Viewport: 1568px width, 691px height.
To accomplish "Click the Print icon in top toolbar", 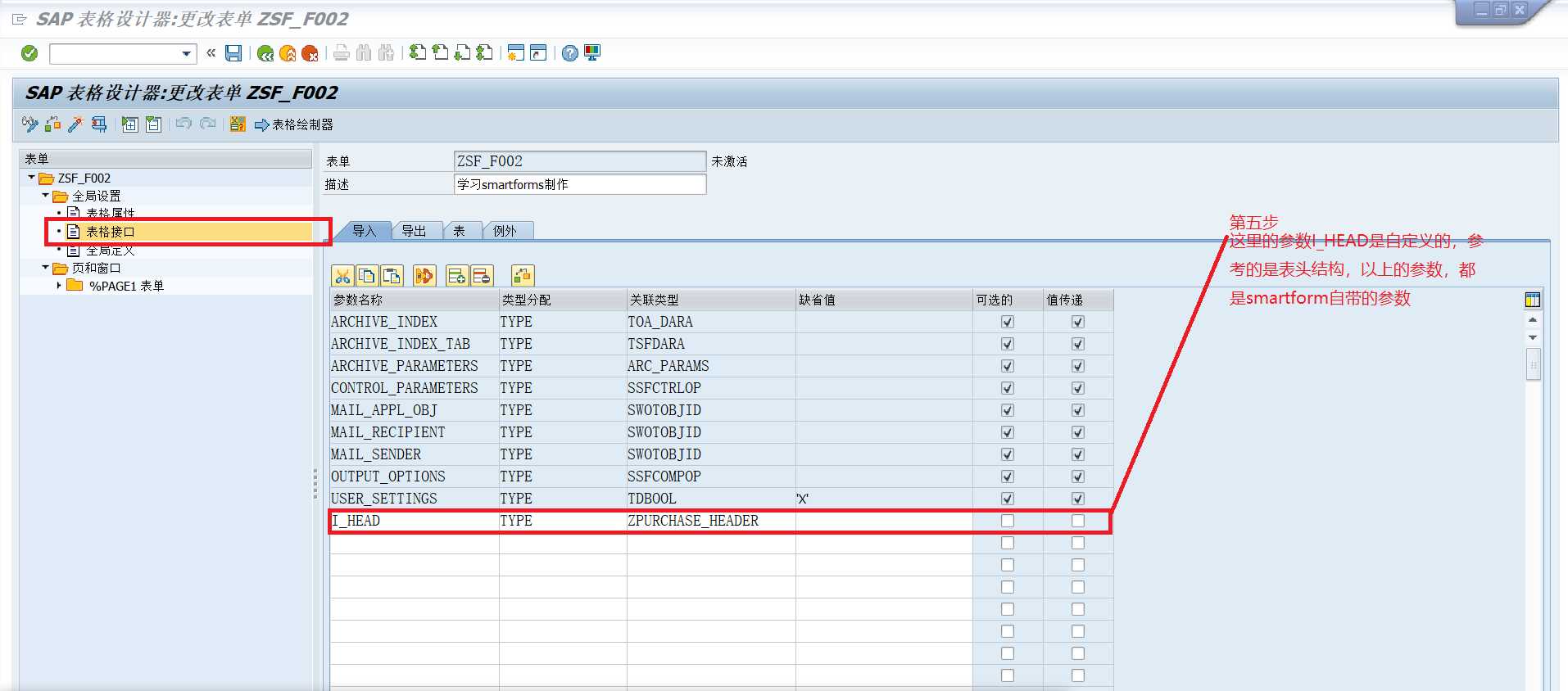I will 342,53.
